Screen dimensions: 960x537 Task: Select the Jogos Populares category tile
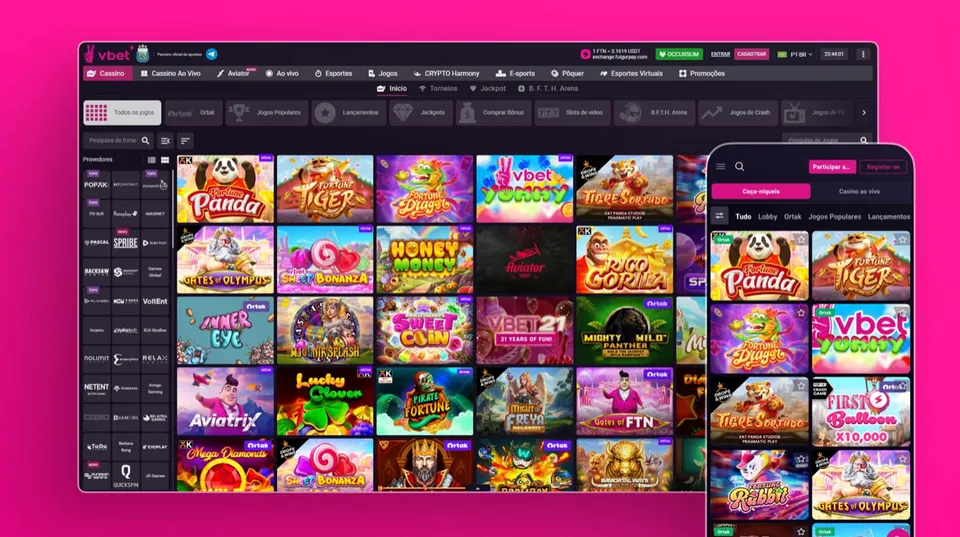(267, 113)
